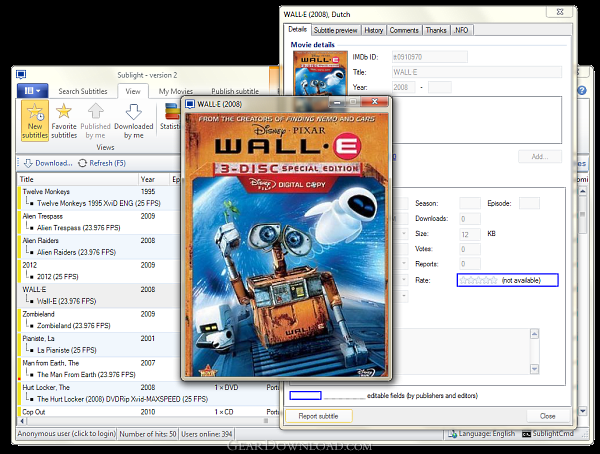This screenshot has height=454, width=600.
Task: Open the Thanks tab
Action: pos(436,30)
